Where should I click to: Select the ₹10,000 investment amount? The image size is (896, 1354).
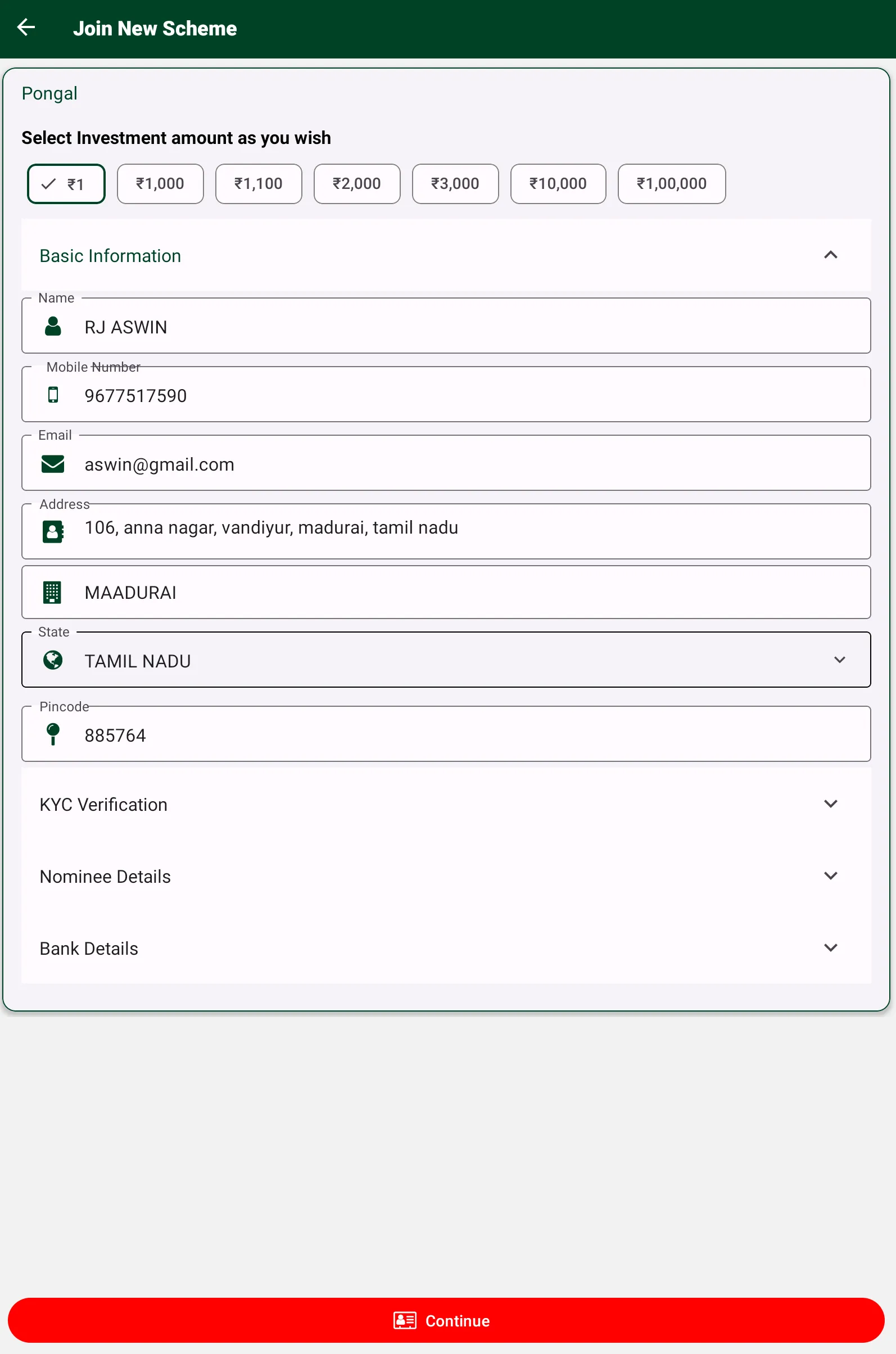[x=558, y=184]
